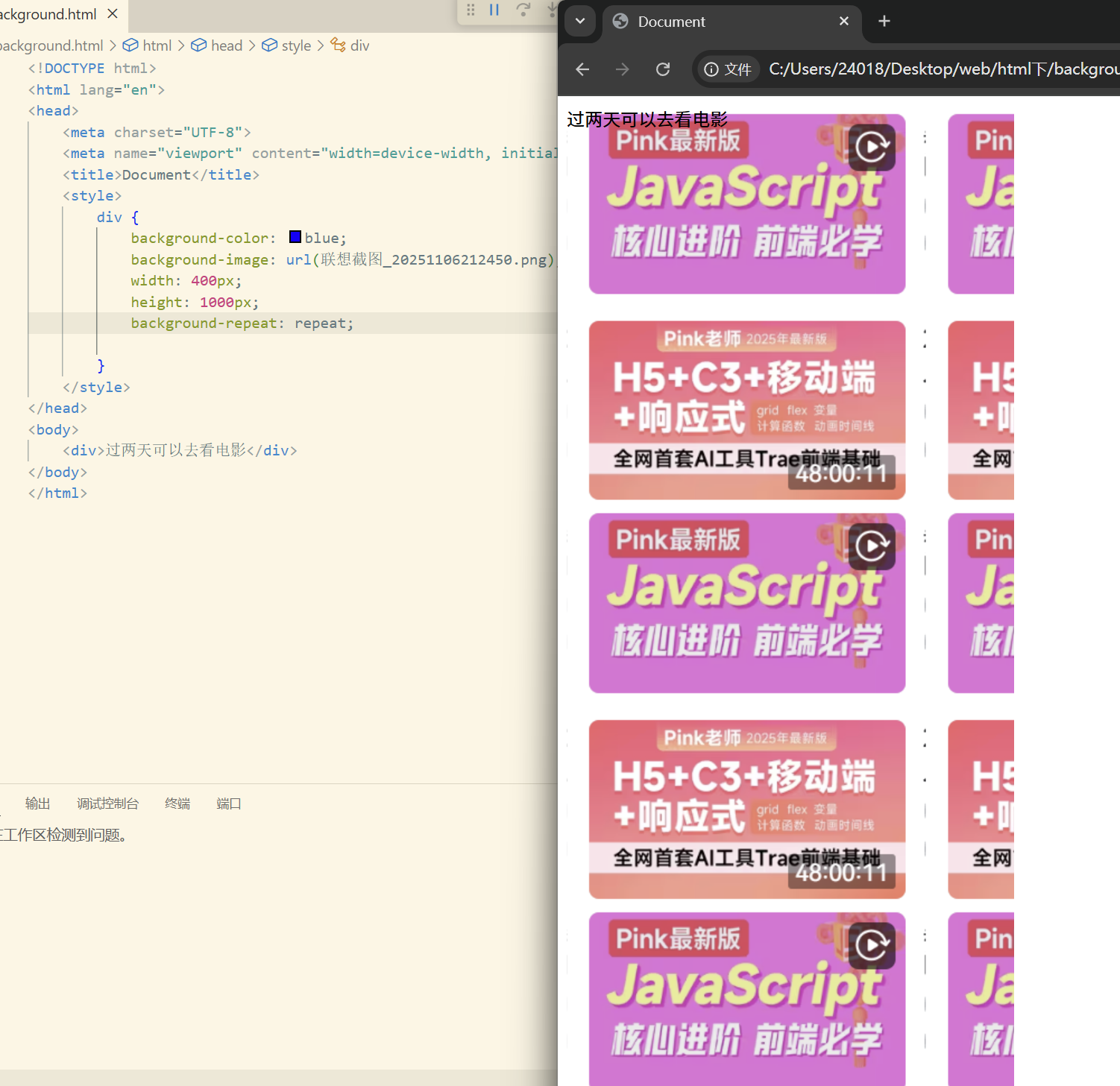Open the div breadcrumb item
This screenshot has width=1120, height=1086.
pyautogui.click(x=350, y=45)
